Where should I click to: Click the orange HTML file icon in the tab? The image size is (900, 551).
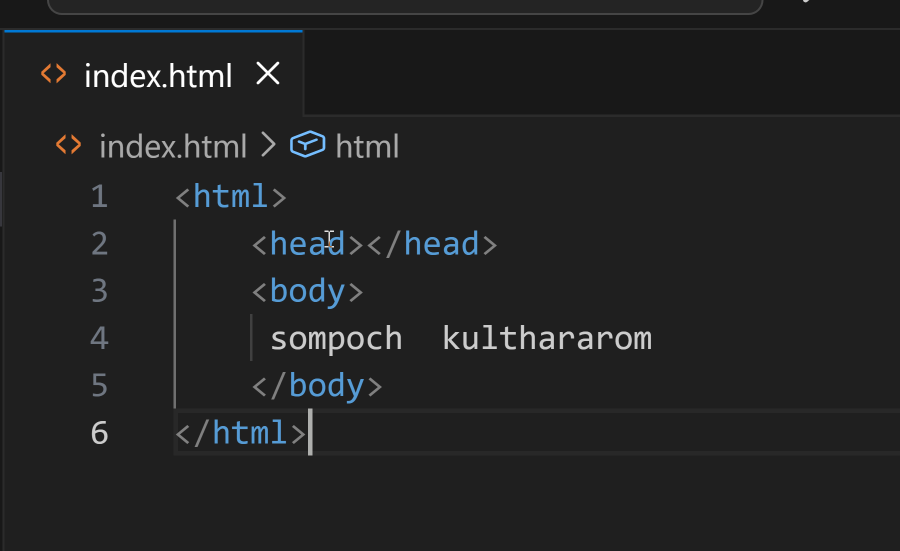53,74
